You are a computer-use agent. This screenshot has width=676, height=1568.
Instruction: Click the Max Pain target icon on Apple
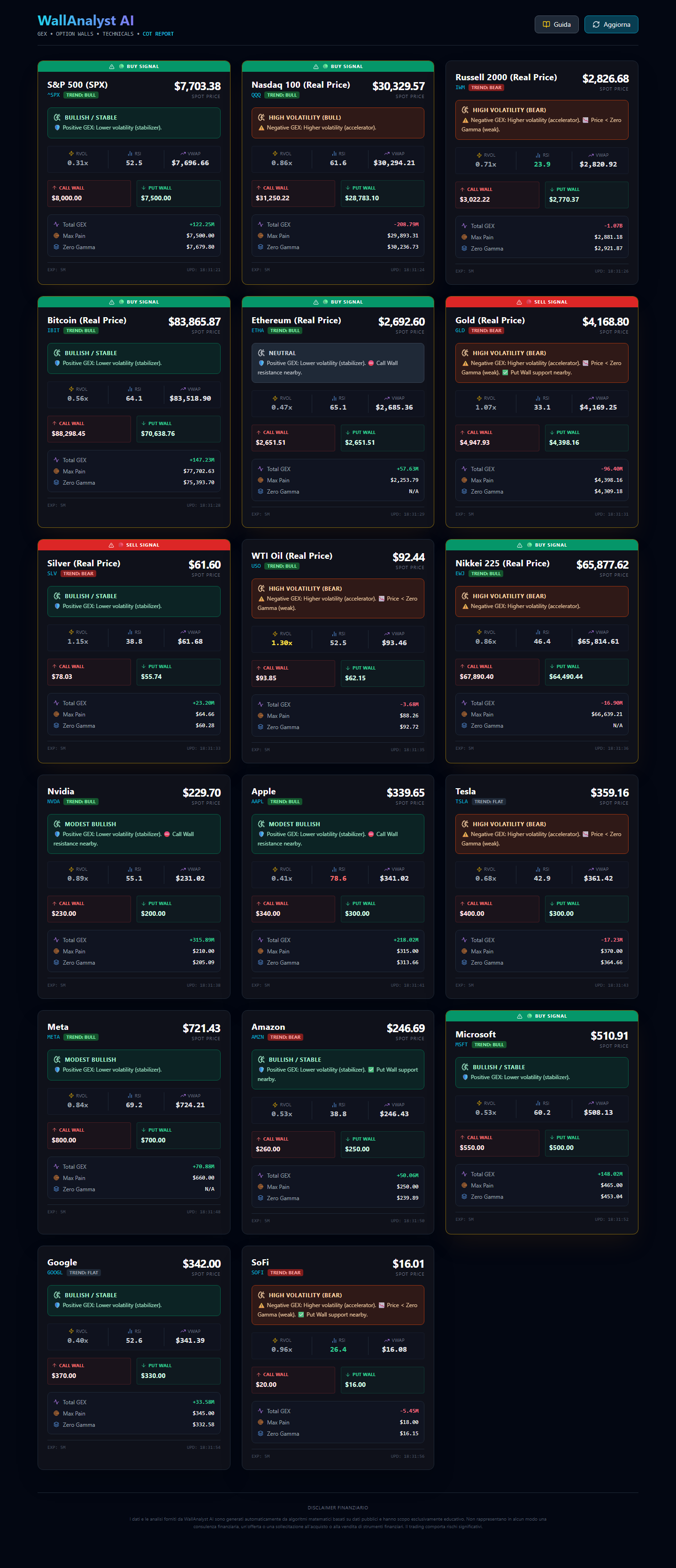(x=260, y=951)
